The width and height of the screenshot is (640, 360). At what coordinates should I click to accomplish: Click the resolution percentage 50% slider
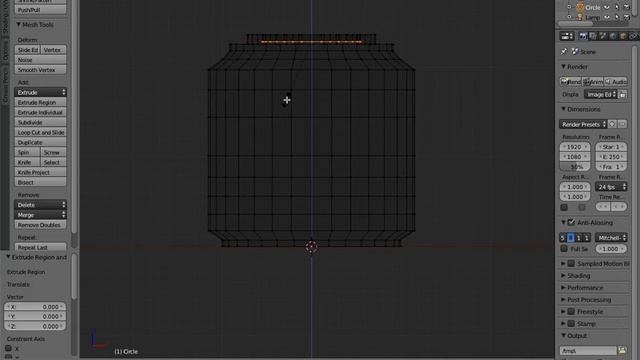(x=575, y=167)
